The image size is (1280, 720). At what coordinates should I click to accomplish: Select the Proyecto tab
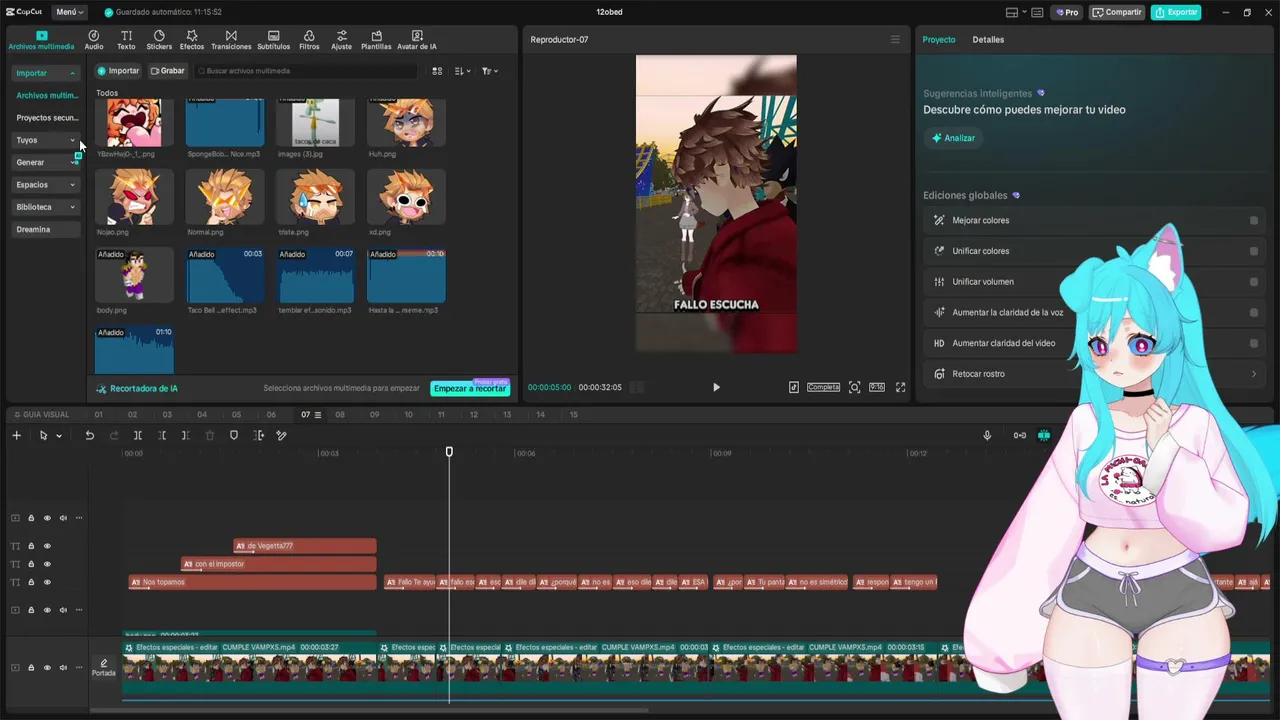tap(939, 40)
